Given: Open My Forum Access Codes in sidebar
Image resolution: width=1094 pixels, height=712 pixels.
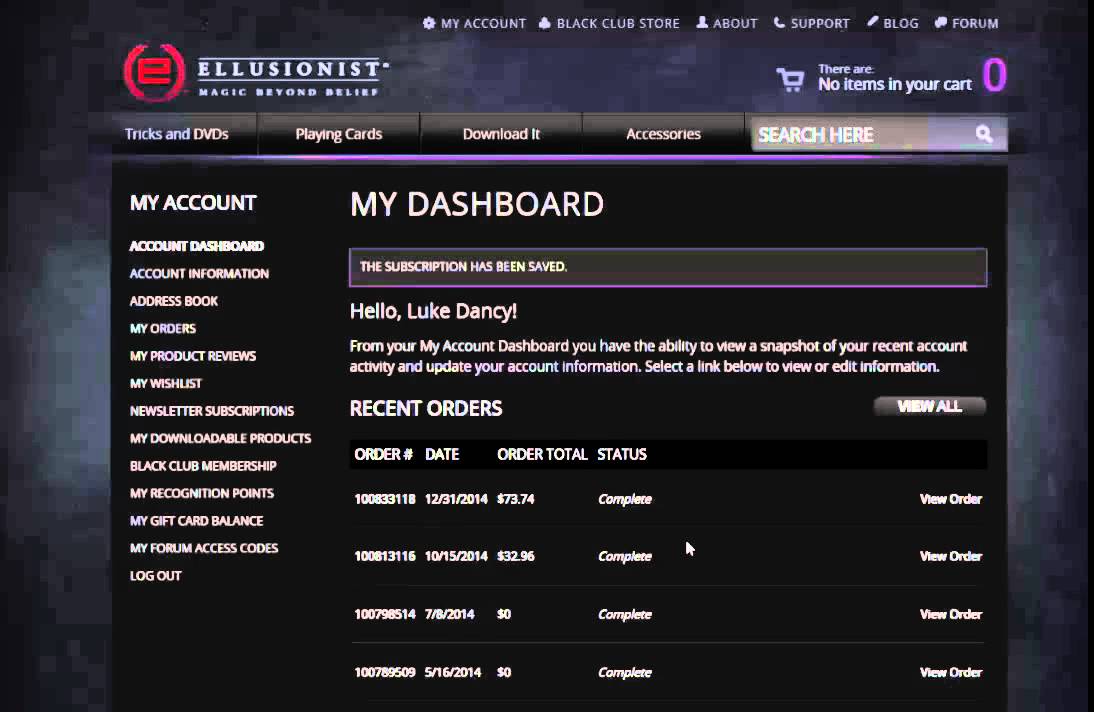Looking at the screenshot, I should tap(204, 548).
